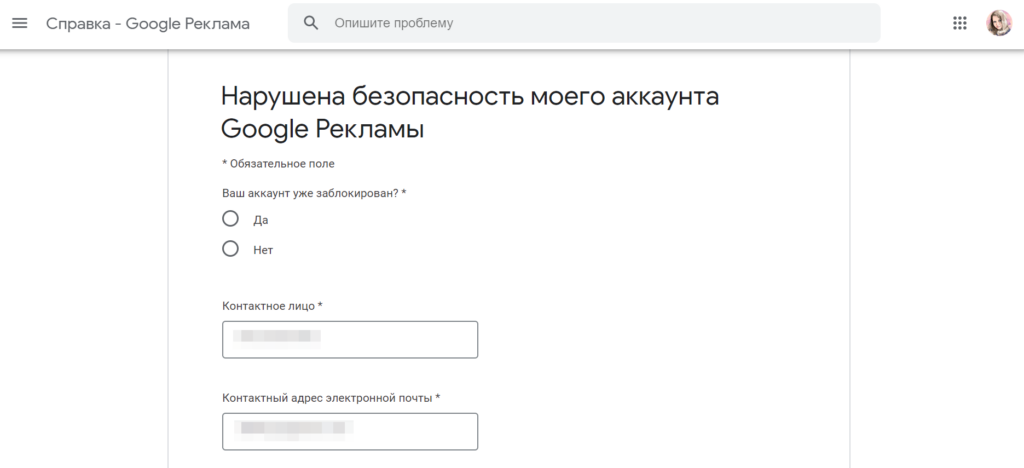The width and height of the screenshot is (1024, 468).
Task: Select the "Нет" radio button
Action: tap(231, 249)
